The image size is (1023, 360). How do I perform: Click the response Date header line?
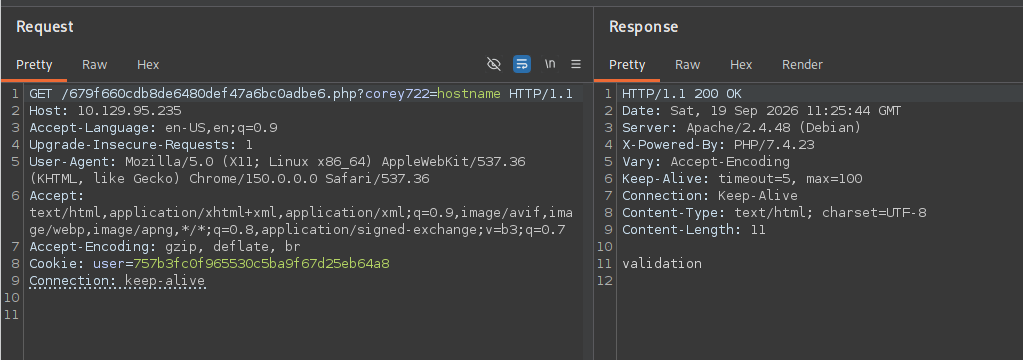[761, 111]
